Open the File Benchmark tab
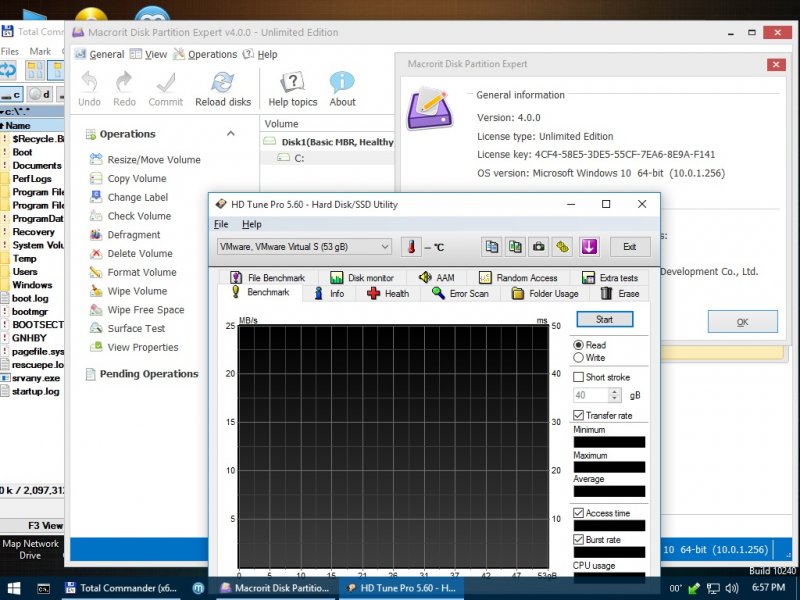Screen dimensions: 800x600 click(x=267, y=278)
